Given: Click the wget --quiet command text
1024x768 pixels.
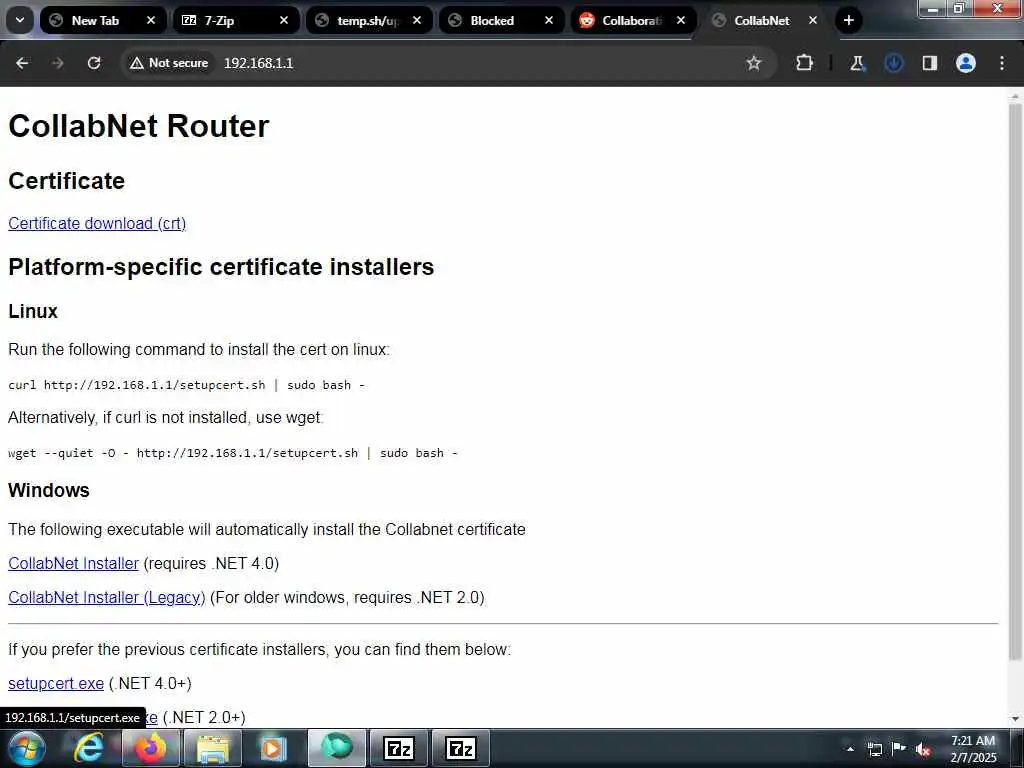Looking at the screenshot, I should (233, 453).
